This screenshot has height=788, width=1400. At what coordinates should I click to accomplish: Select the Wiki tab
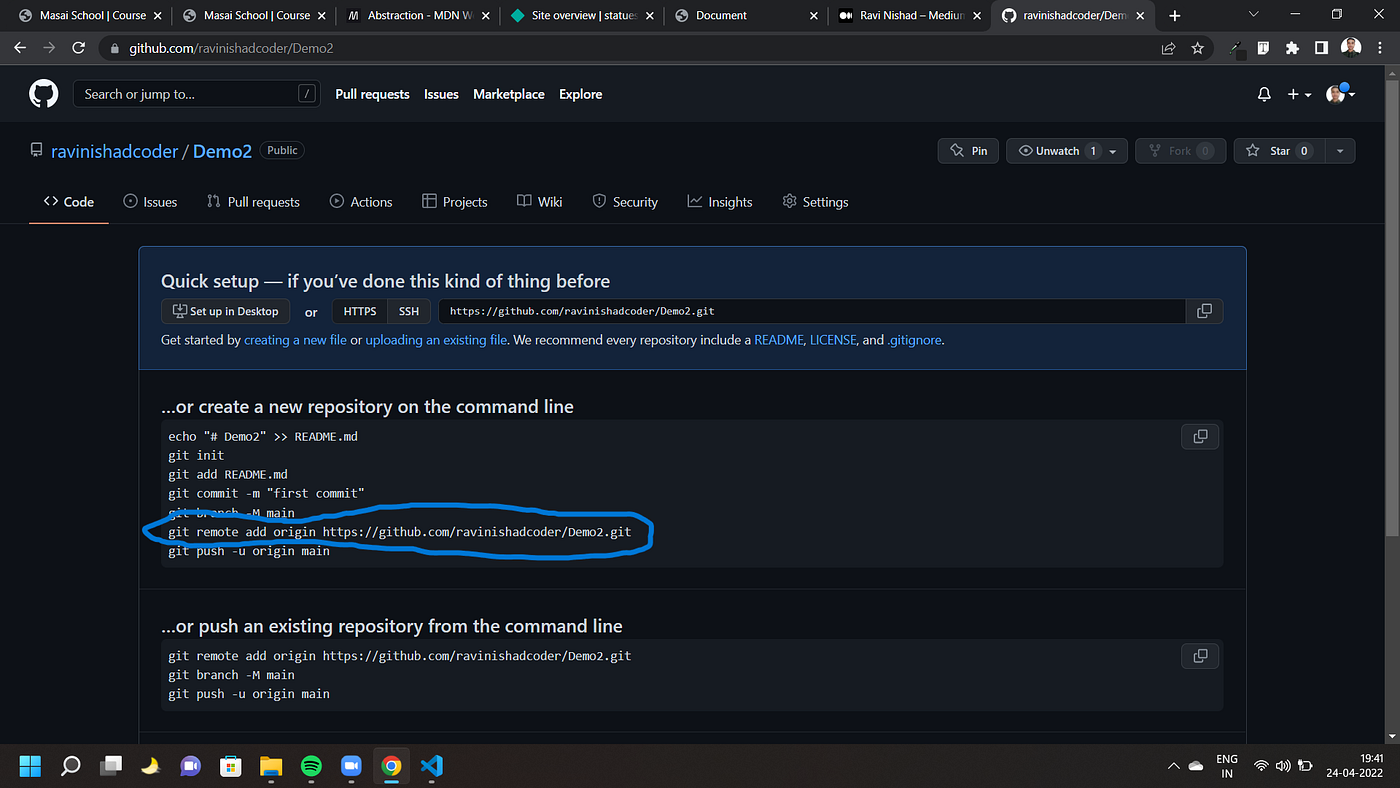[540, 201]
